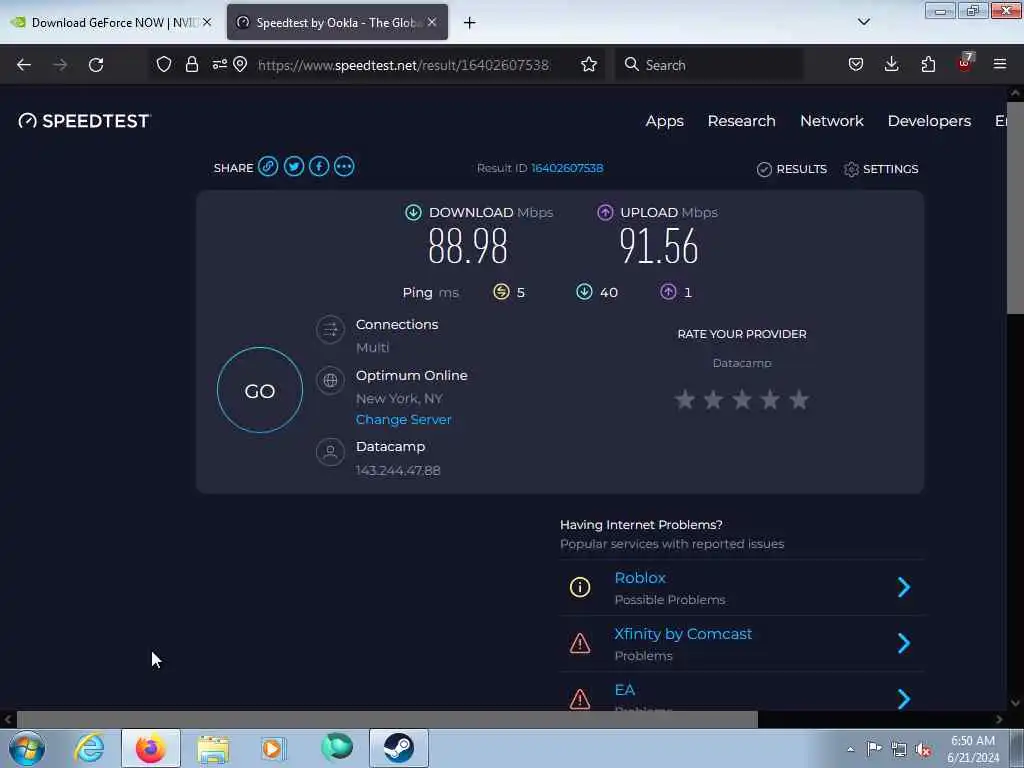Image resolution: width=1024 pixels, height=768 pixels.
Task: Open site permissions icon in address bar
Action: (219, 64)
